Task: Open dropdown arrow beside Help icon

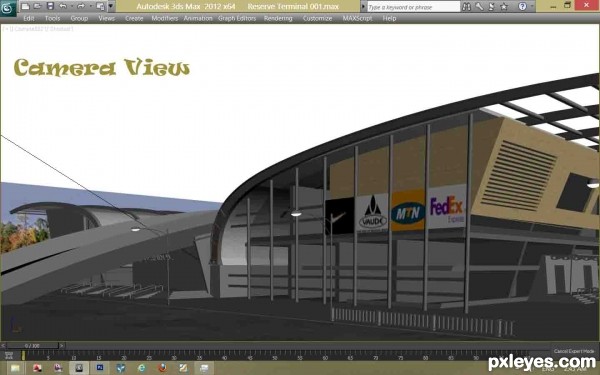Action: pos(532,7)
